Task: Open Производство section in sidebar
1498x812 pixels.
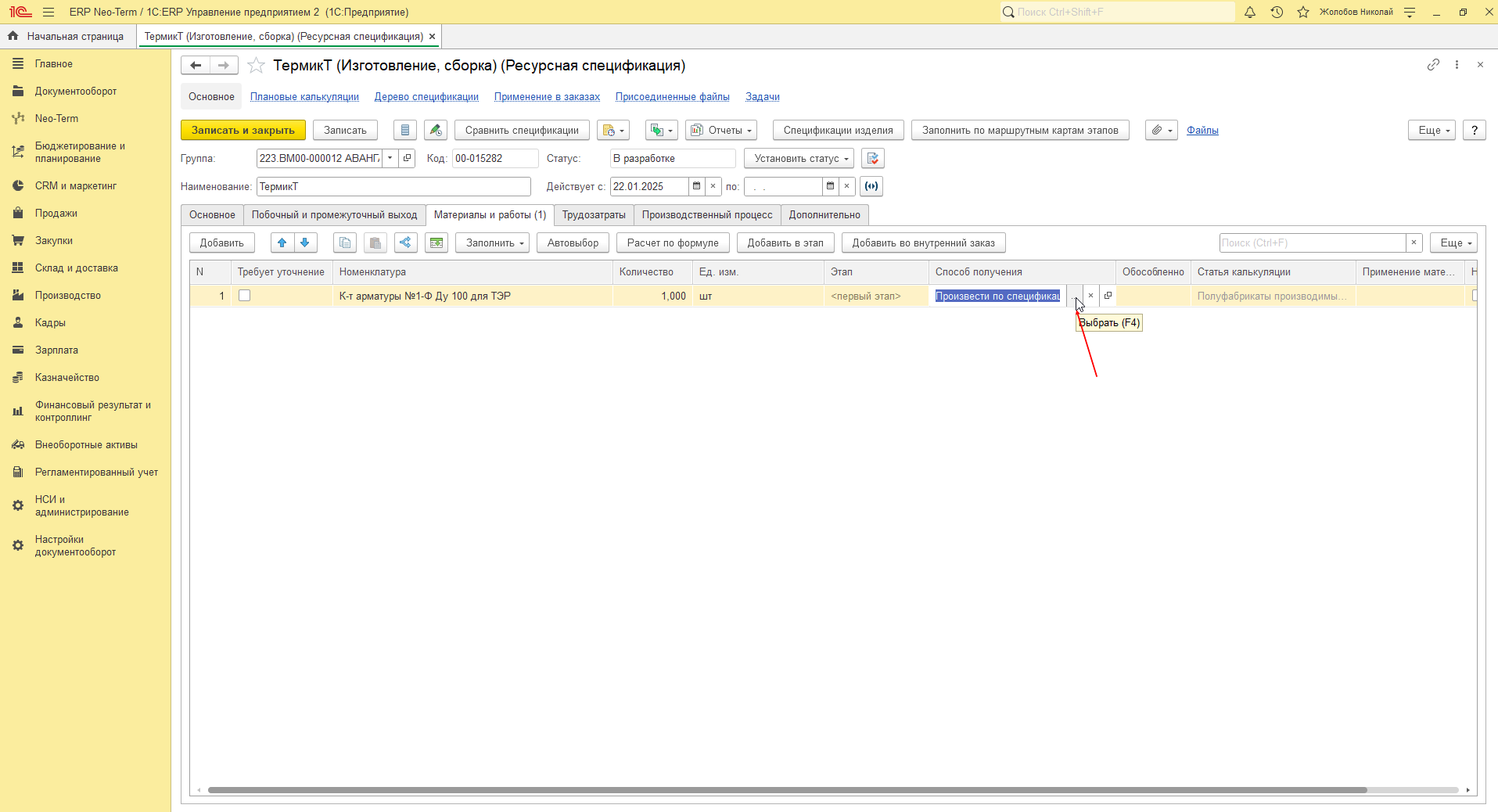Action: point(68,296)
